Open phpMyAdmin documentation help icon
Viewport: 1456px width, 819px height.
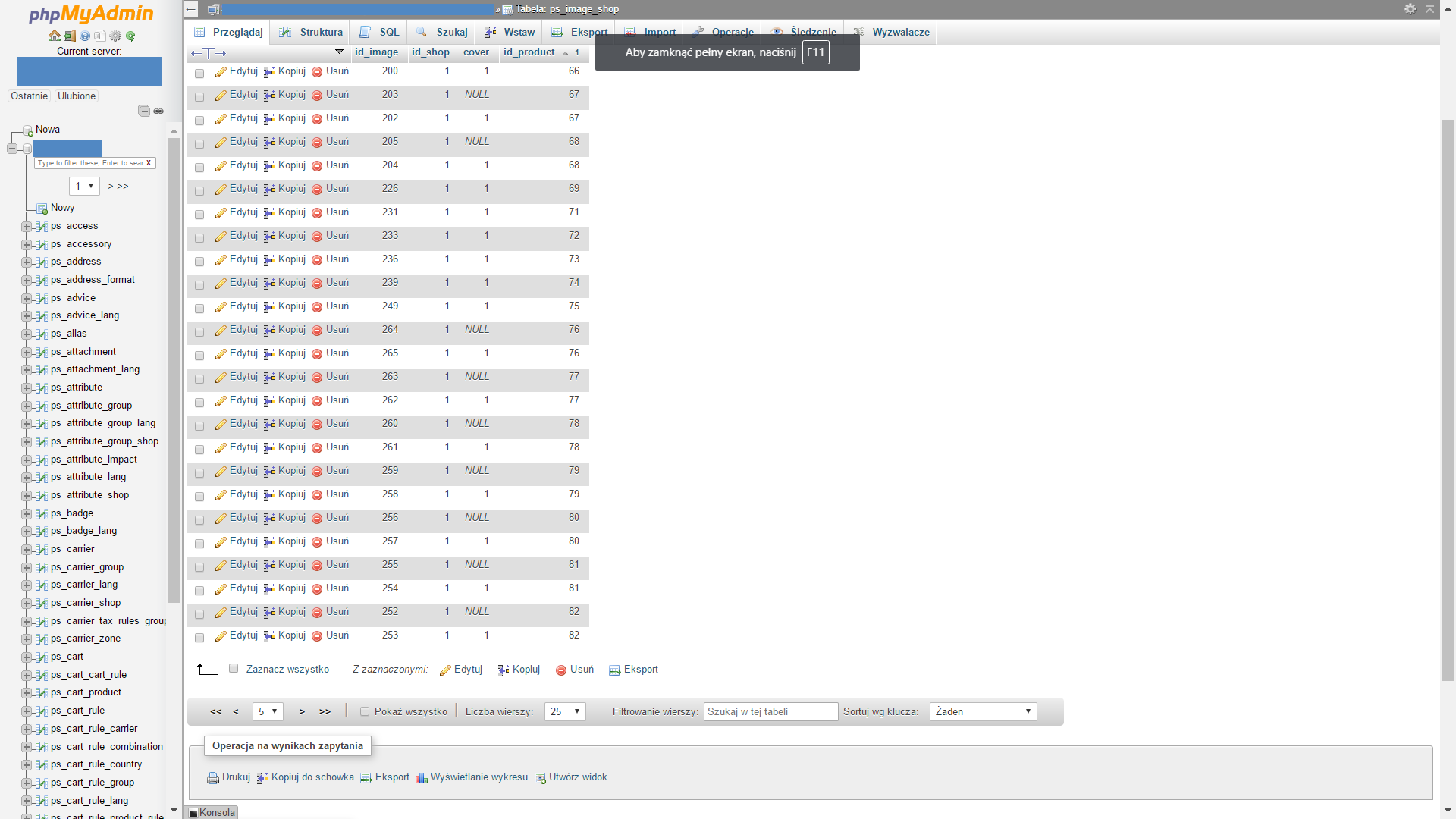(85, 36)
